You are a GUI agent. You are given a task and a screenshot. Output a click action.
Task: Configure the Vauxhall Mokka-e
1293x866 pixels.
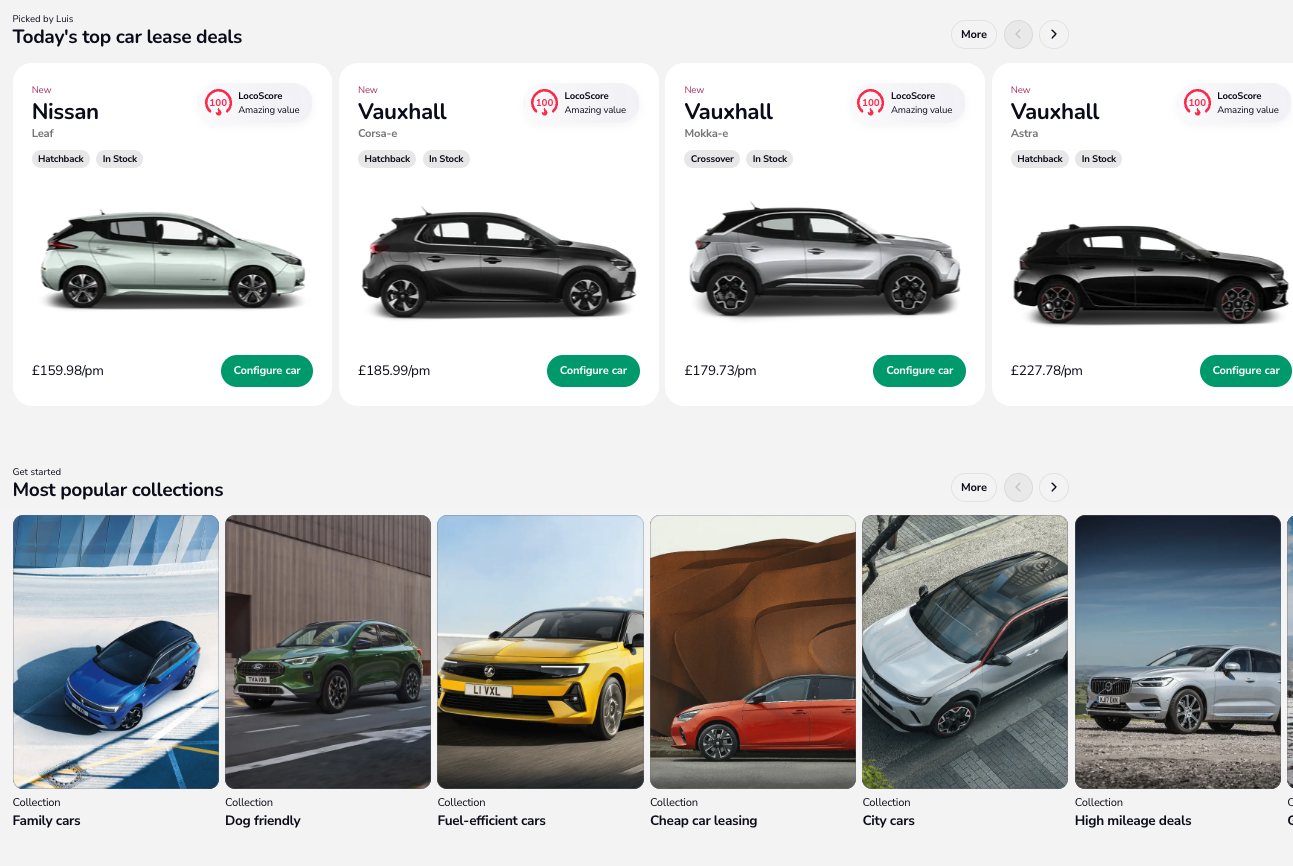[x=919, y=371]
